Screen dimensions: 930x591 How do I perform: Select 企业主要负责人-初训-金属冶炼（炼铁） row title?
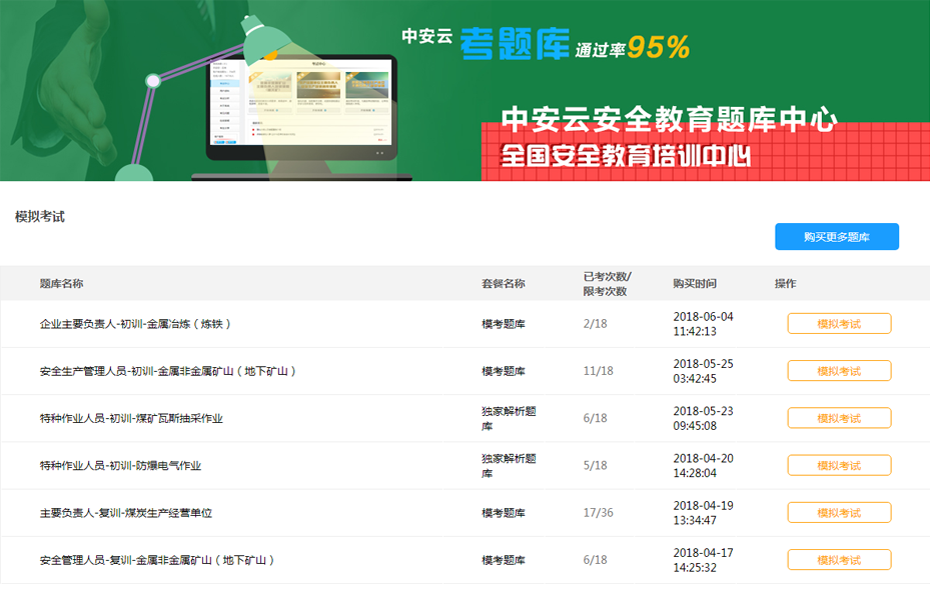tap(135, 324)
